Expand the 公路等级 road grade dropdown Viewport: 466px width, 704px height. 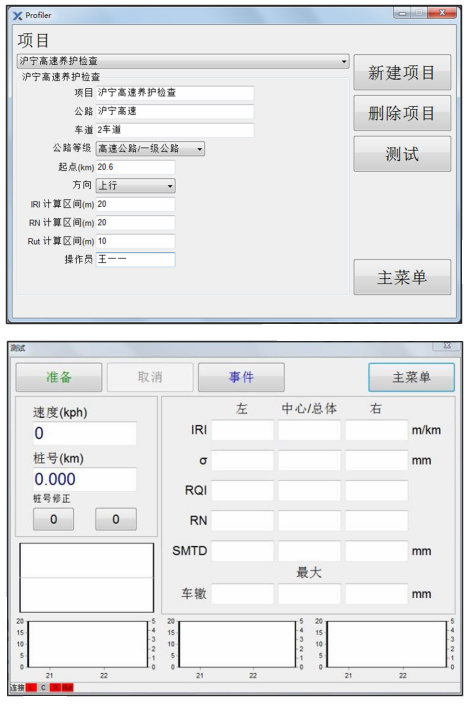point(150,148)
